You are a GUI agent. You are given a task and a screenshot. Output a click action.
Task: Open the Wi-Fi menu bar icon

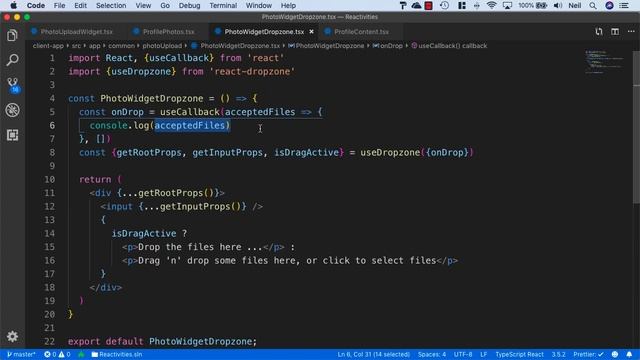point(491,5)
